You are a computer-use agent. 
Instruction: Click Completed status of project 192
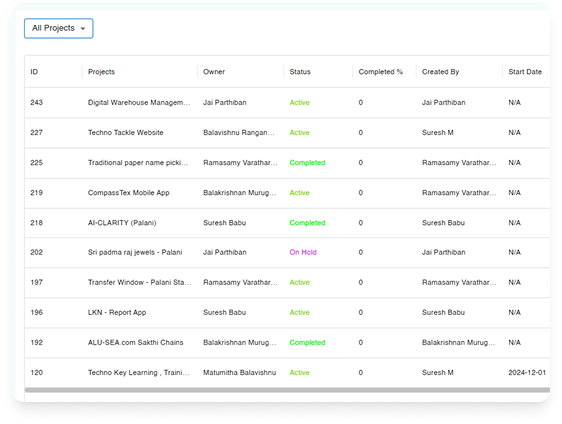(x=308, y=343)
